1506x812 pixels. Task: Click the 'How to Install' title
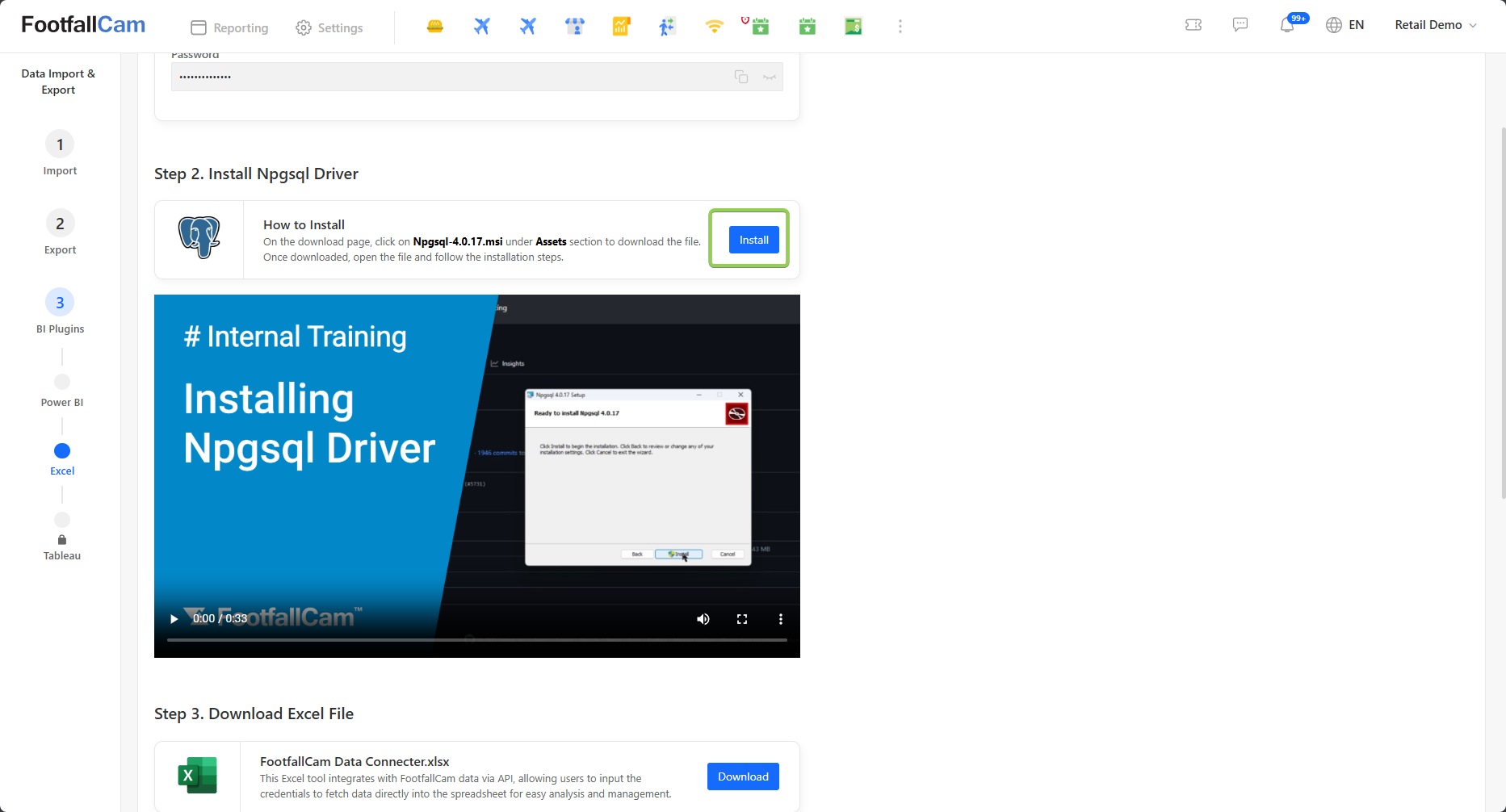coord(304,224)
